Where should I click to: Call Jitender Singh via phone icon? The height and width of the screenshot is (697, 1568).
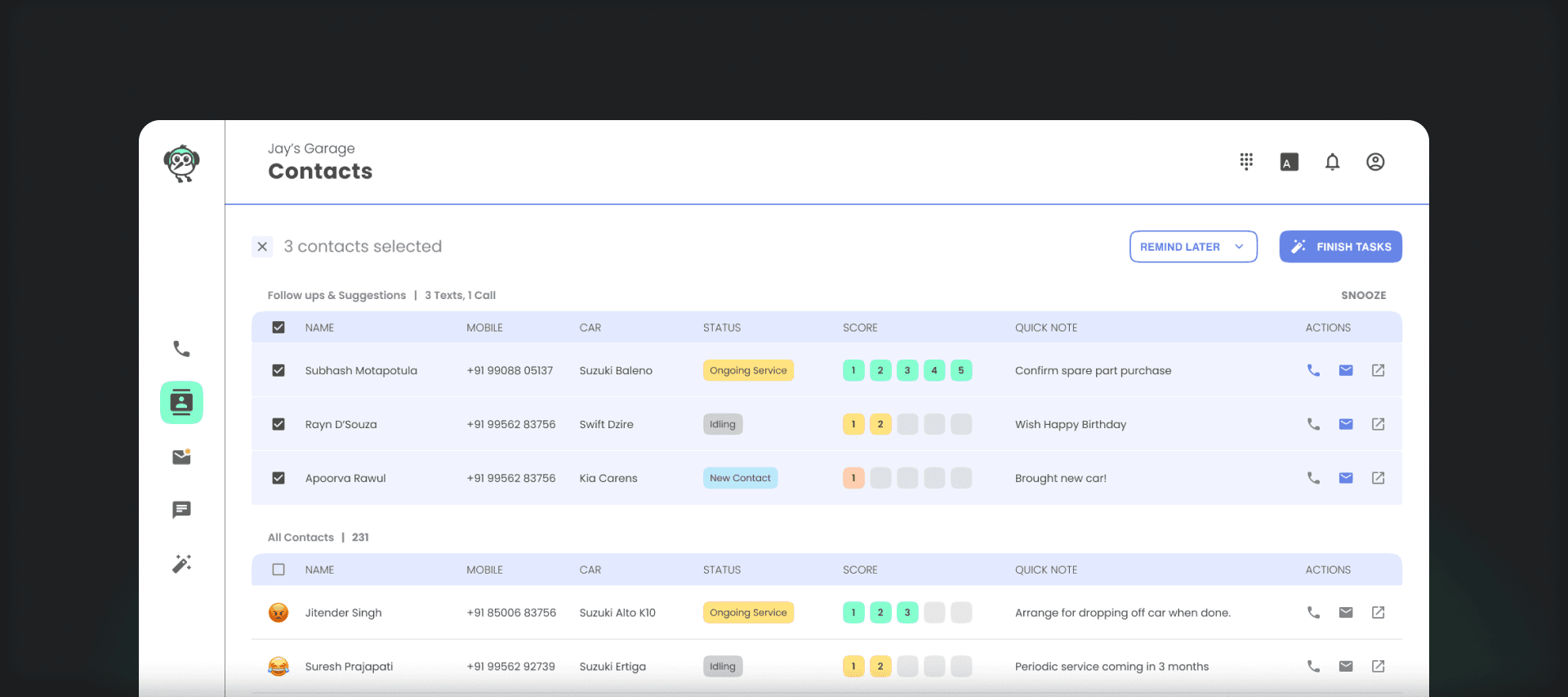(1313, 612)
